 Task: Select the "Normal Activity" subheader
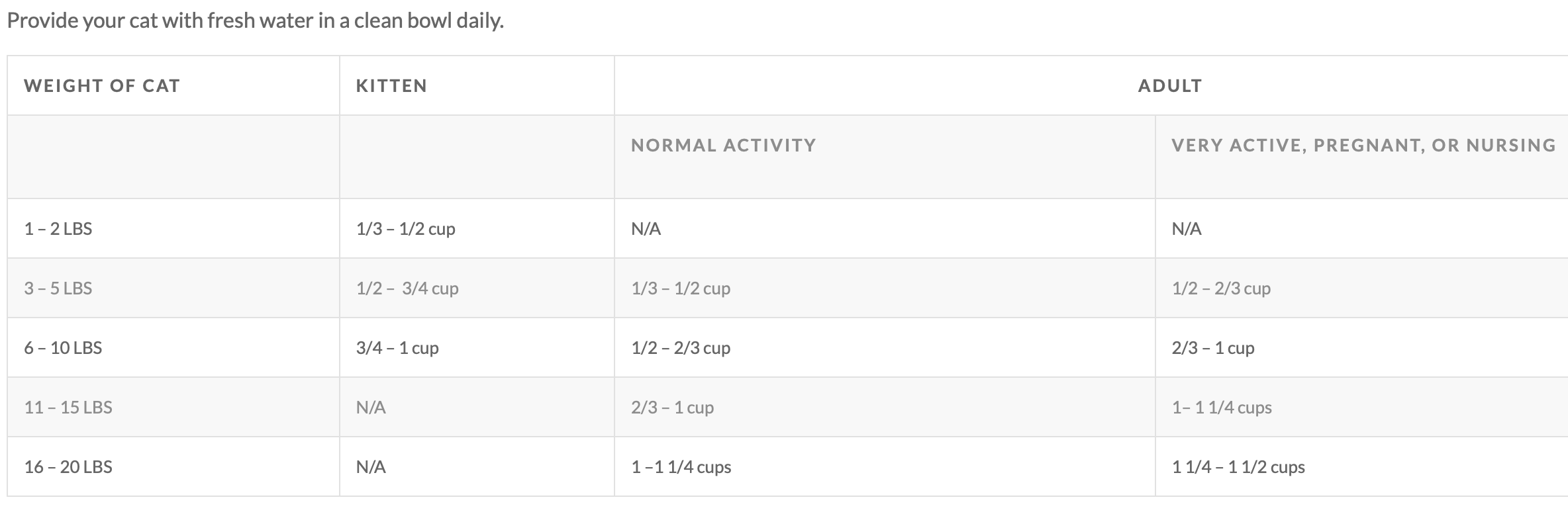pos(723,146)
